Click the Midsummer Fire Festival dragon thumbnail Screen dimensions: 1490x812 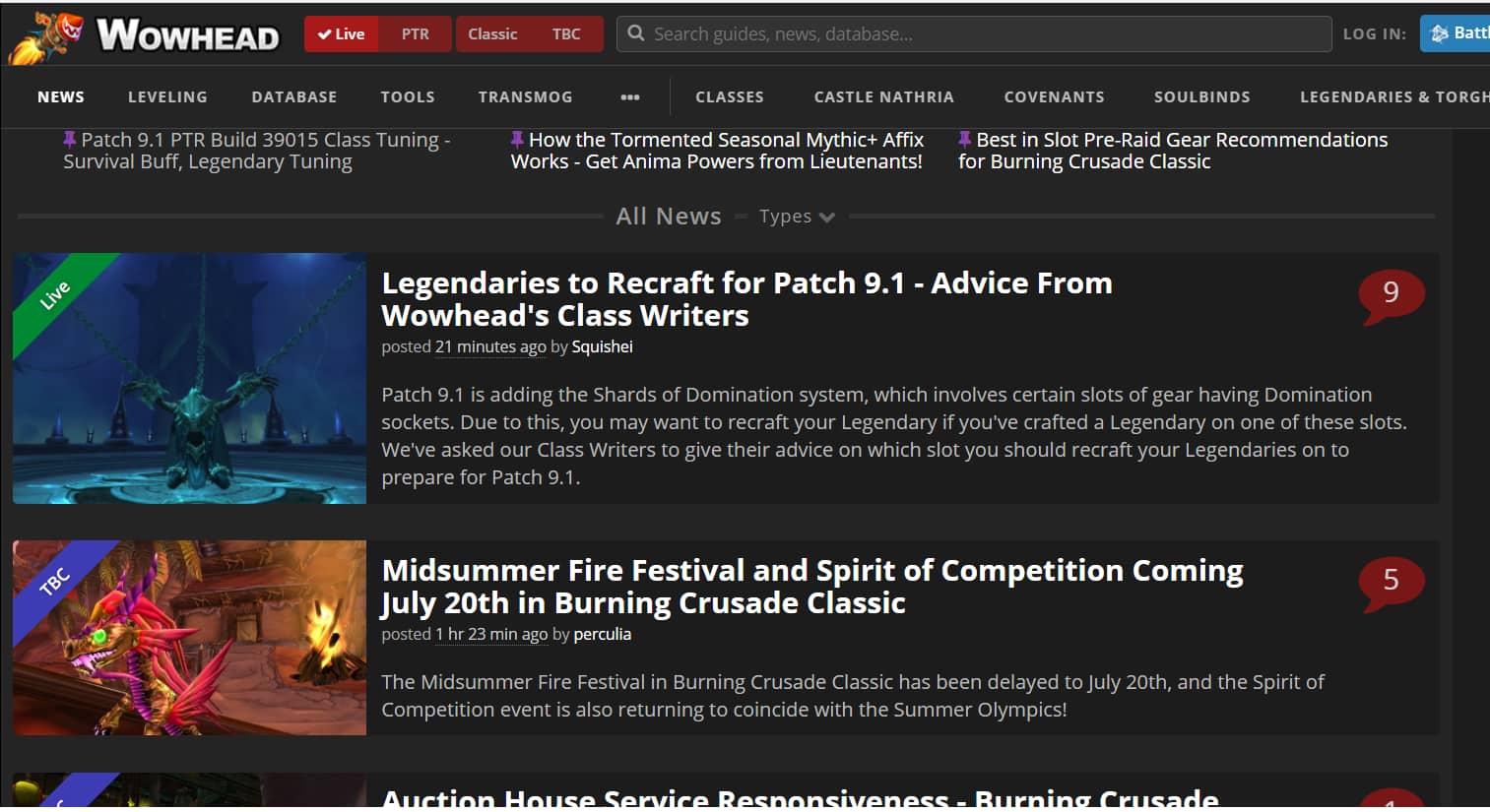tap(189, 637)
